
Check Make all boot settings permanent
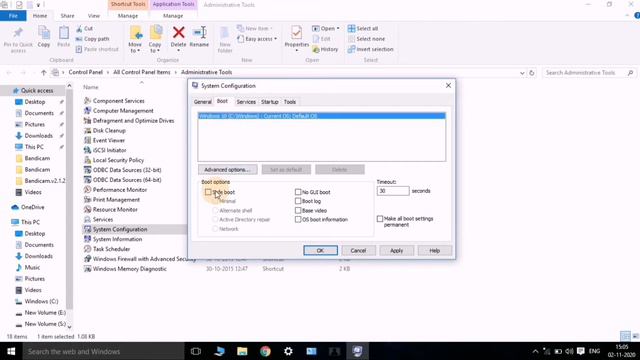tap(380, 219)
